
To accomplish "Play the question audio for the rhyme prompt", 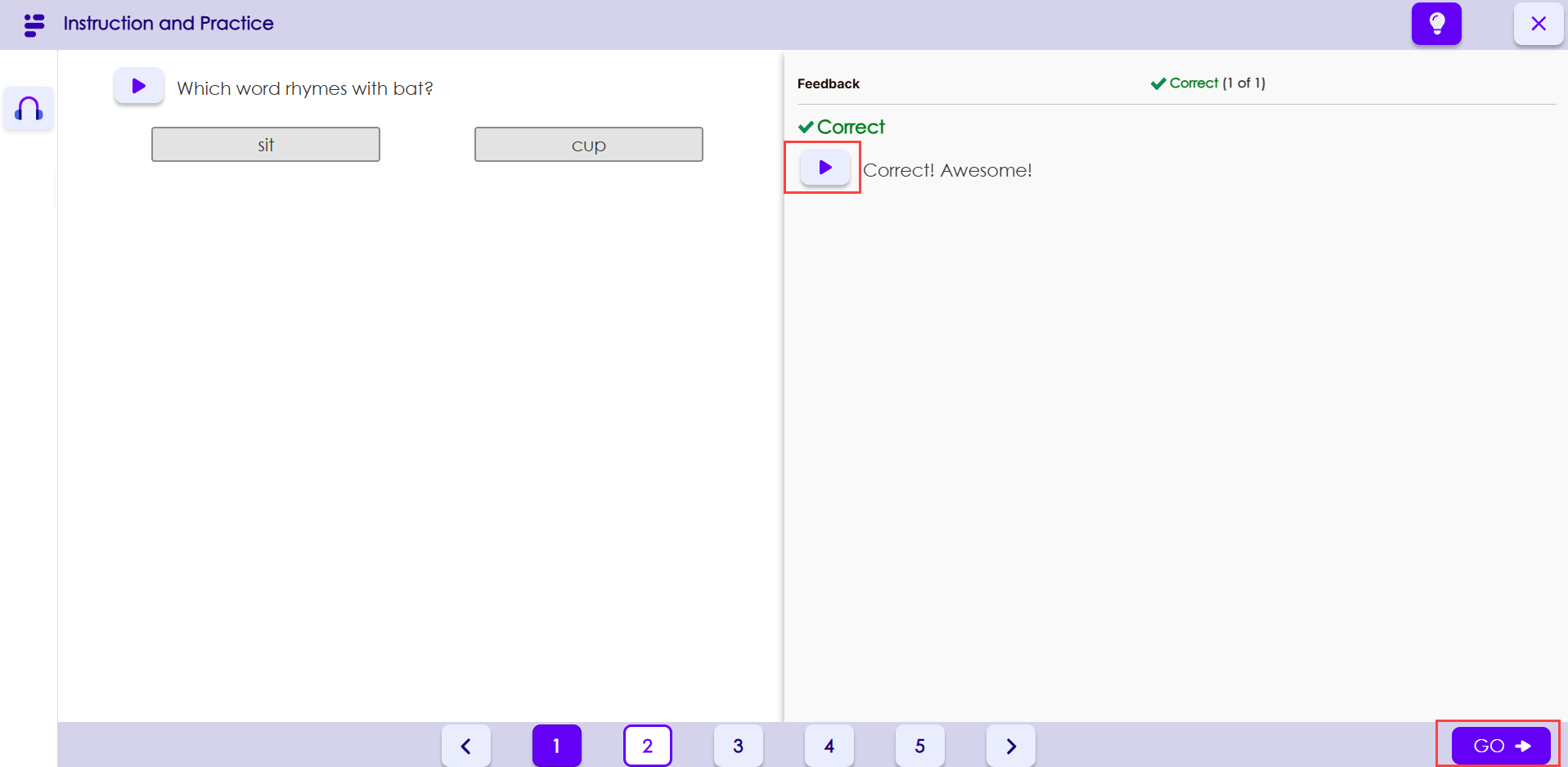I will [x=138, y=86].
